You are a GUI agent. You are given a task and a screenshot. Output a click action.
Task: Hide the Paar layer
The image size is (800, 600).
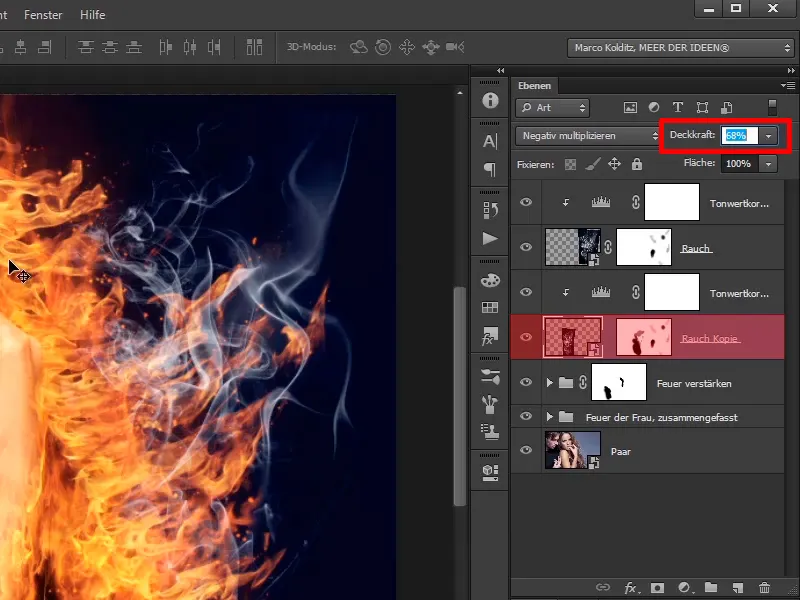(x=526, y=450)
